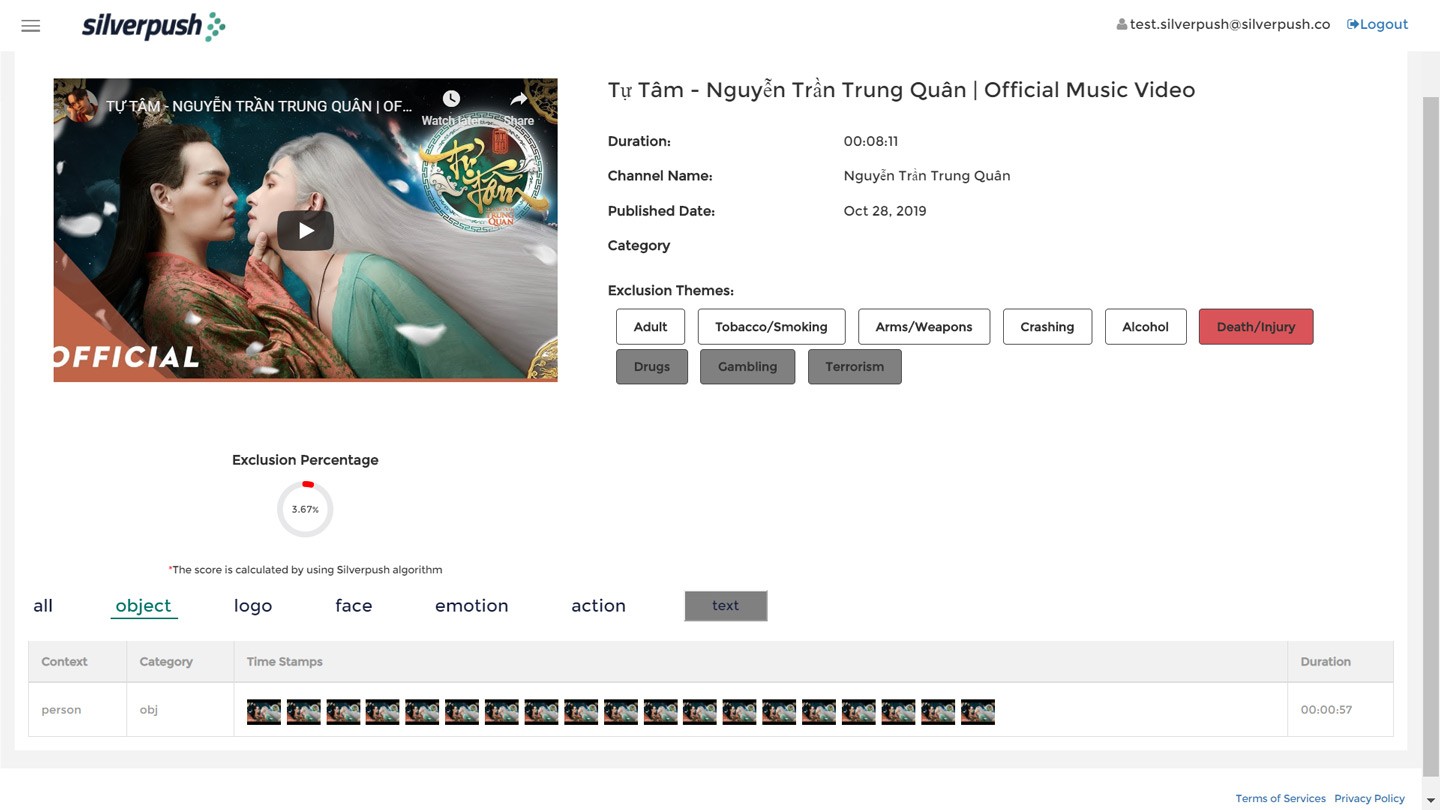Screen dimensions: 1440x810
Task: Click the Silverpush logo
Action: [x=154, y=26]
